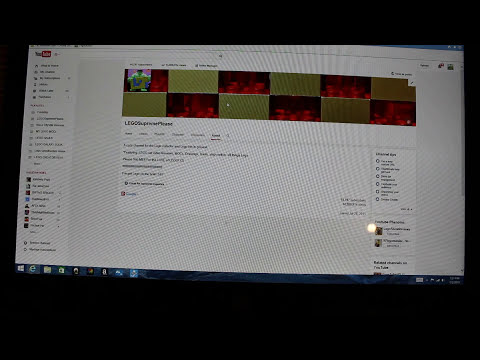
Task: Open fourth subscription with blue icon
Action: [x=37, y=199]
